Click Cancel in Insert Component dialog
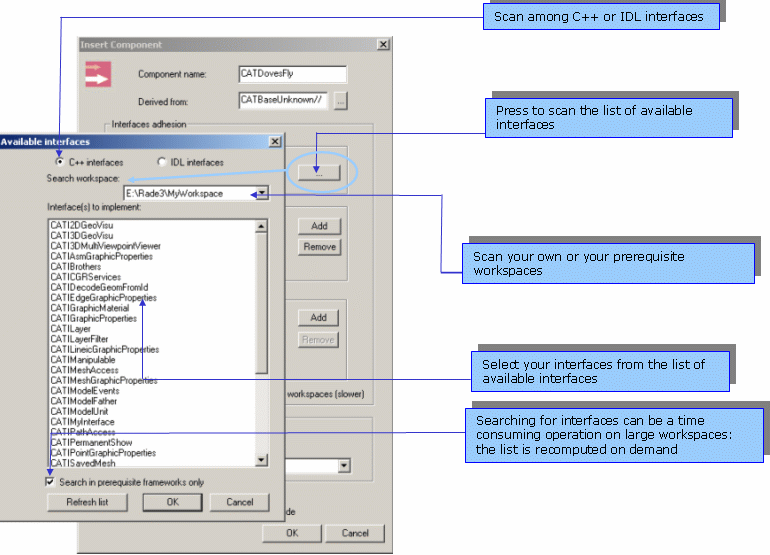 [x=355, y=533]
